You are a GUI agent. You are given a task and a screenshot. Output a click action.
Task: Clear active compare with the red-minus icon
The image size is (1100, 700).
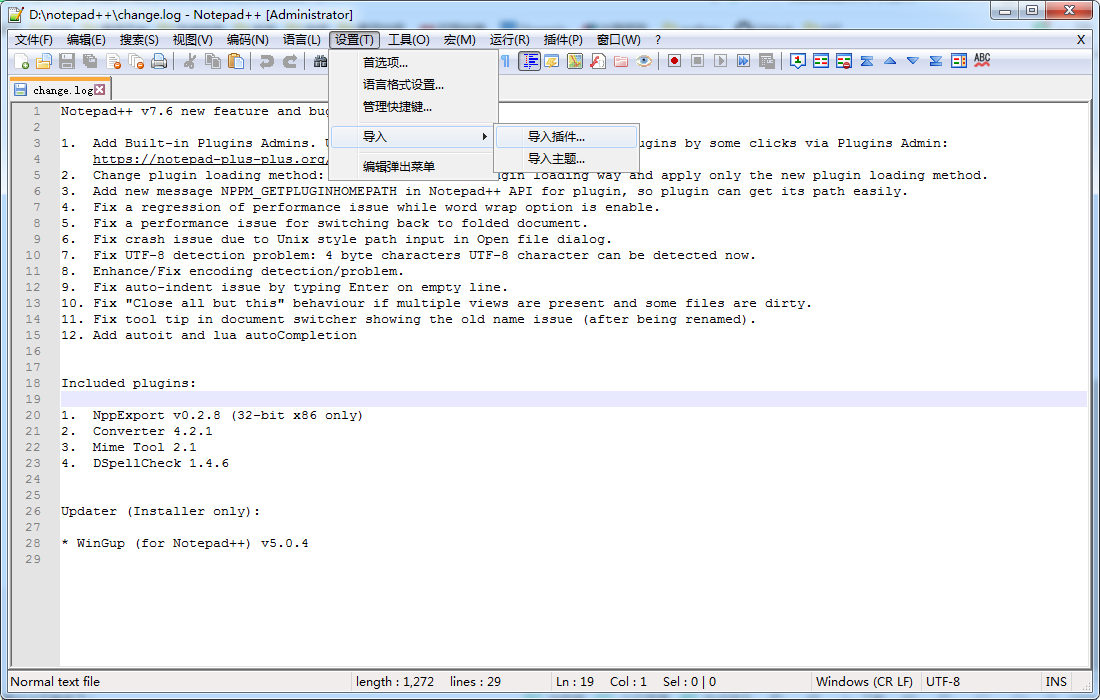click(x=844, y=61)
